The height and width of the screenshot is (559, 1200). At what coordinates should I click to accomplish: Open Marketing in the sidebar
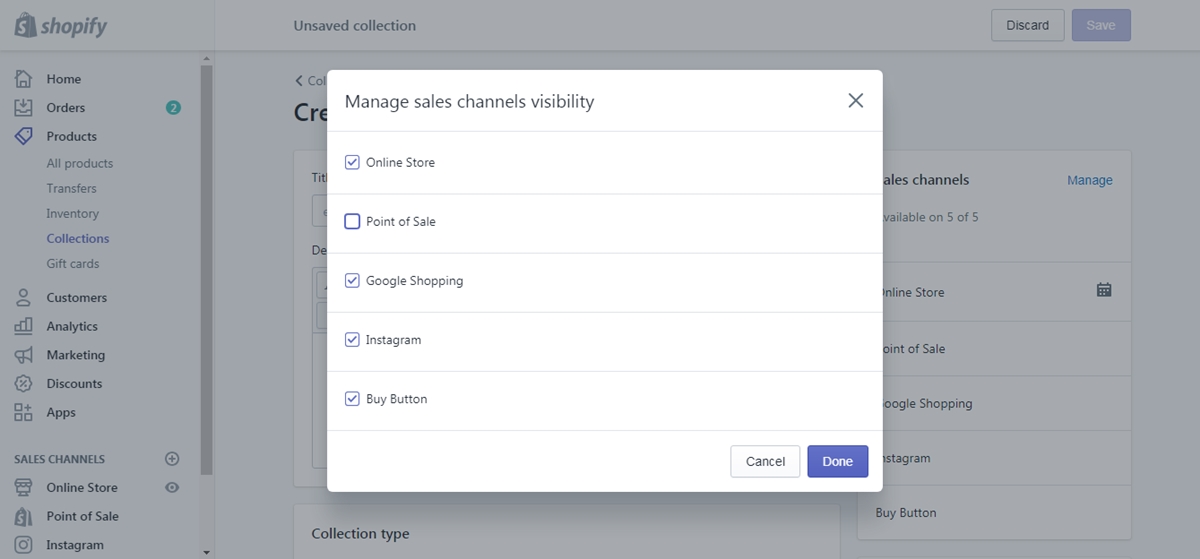coord(76,355)
